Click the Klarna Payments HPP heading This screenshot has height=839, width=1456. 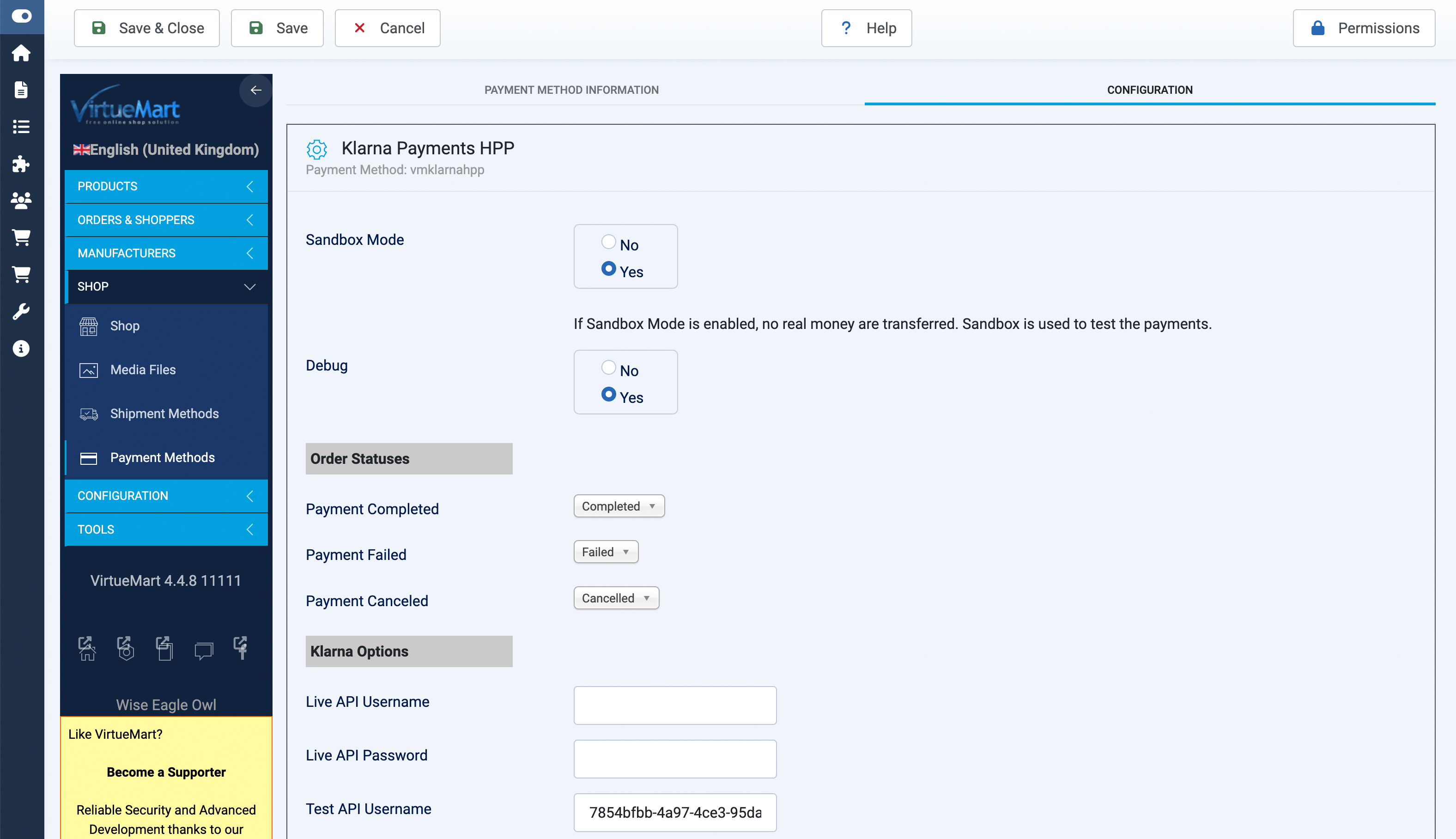click(427, 148)
